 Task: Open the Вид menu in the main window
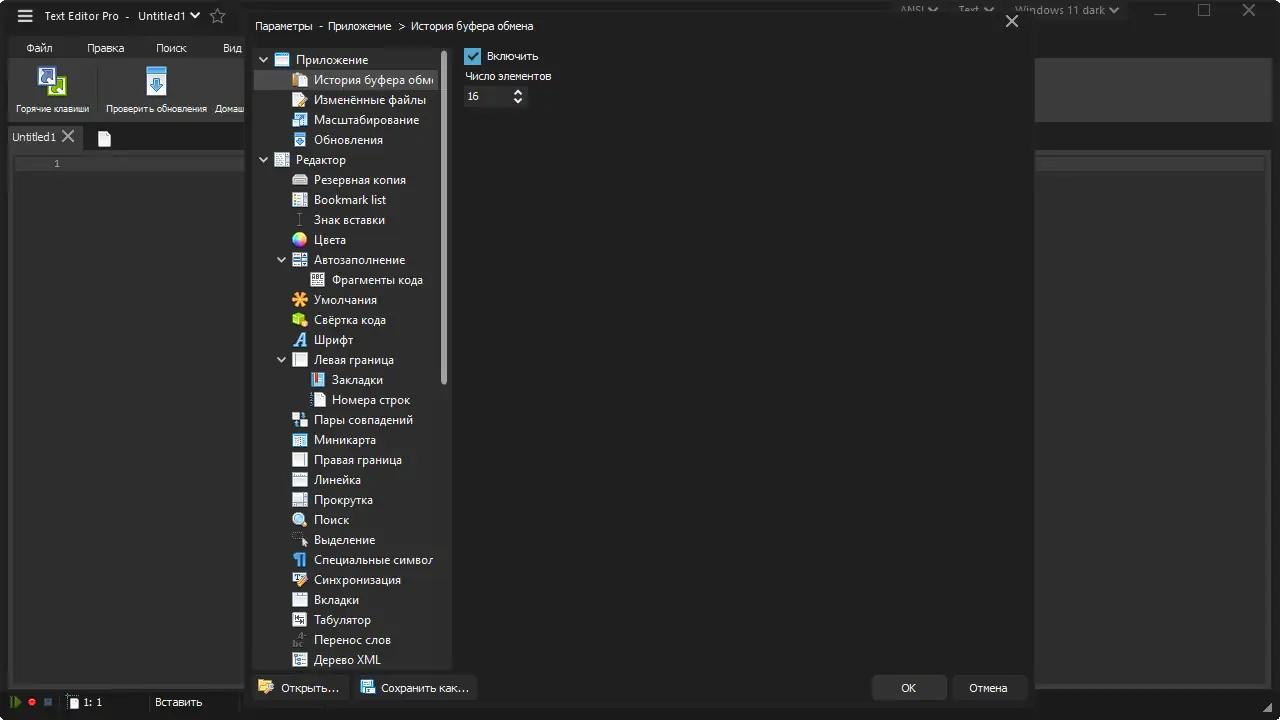pos(232,48)
